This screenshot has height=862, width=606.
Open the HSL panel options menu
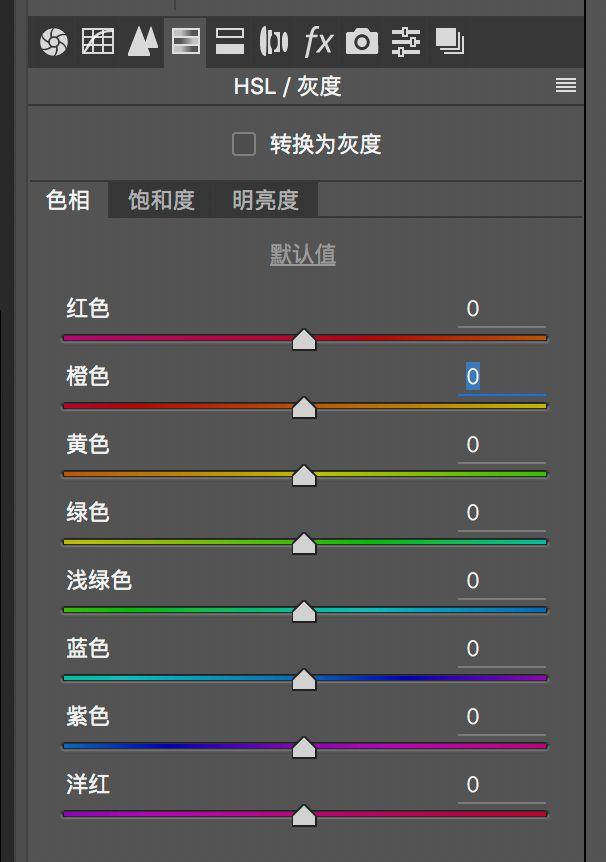(566, 86)
